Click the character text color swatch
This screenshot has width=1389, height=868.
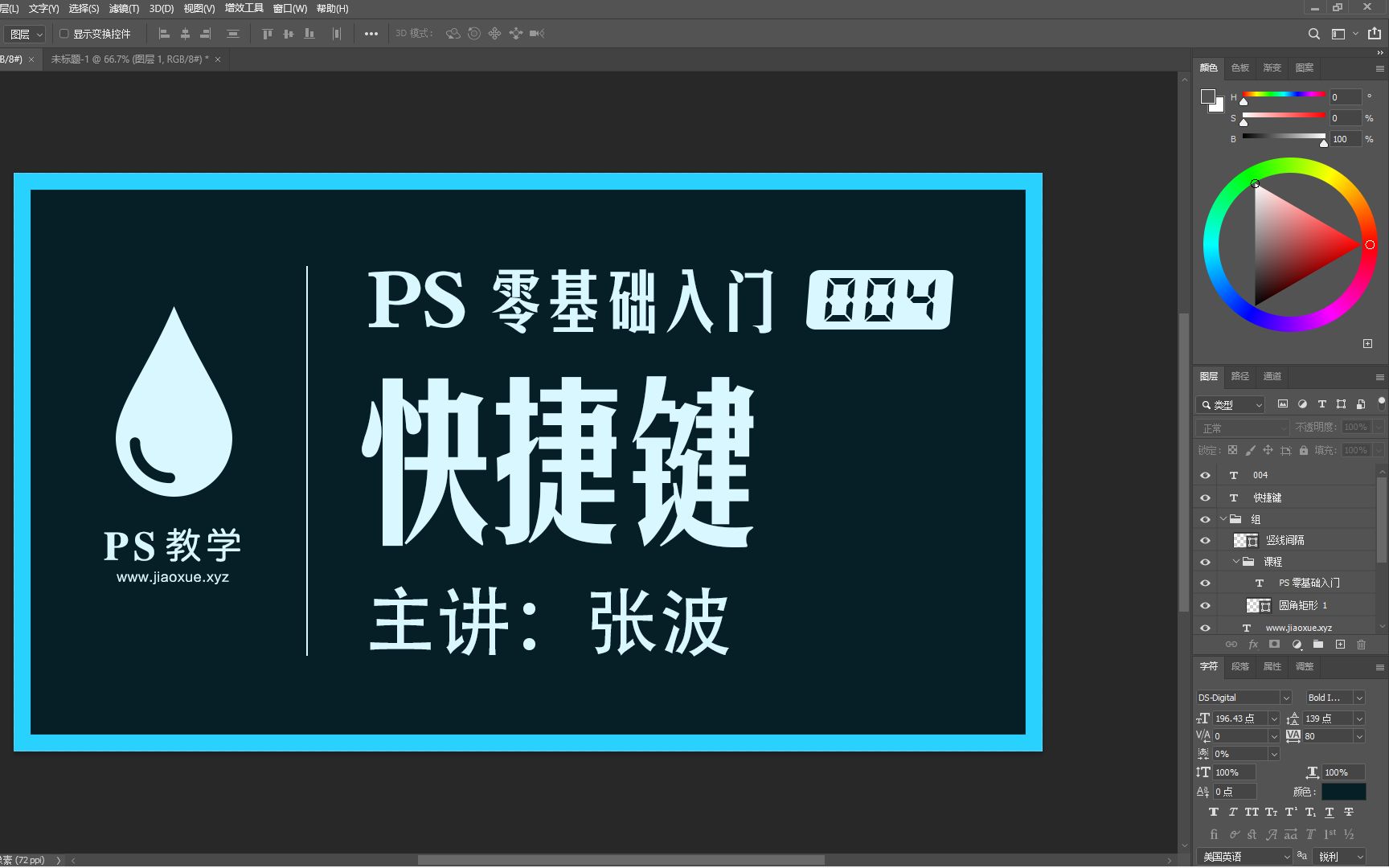click(1343, 792)
